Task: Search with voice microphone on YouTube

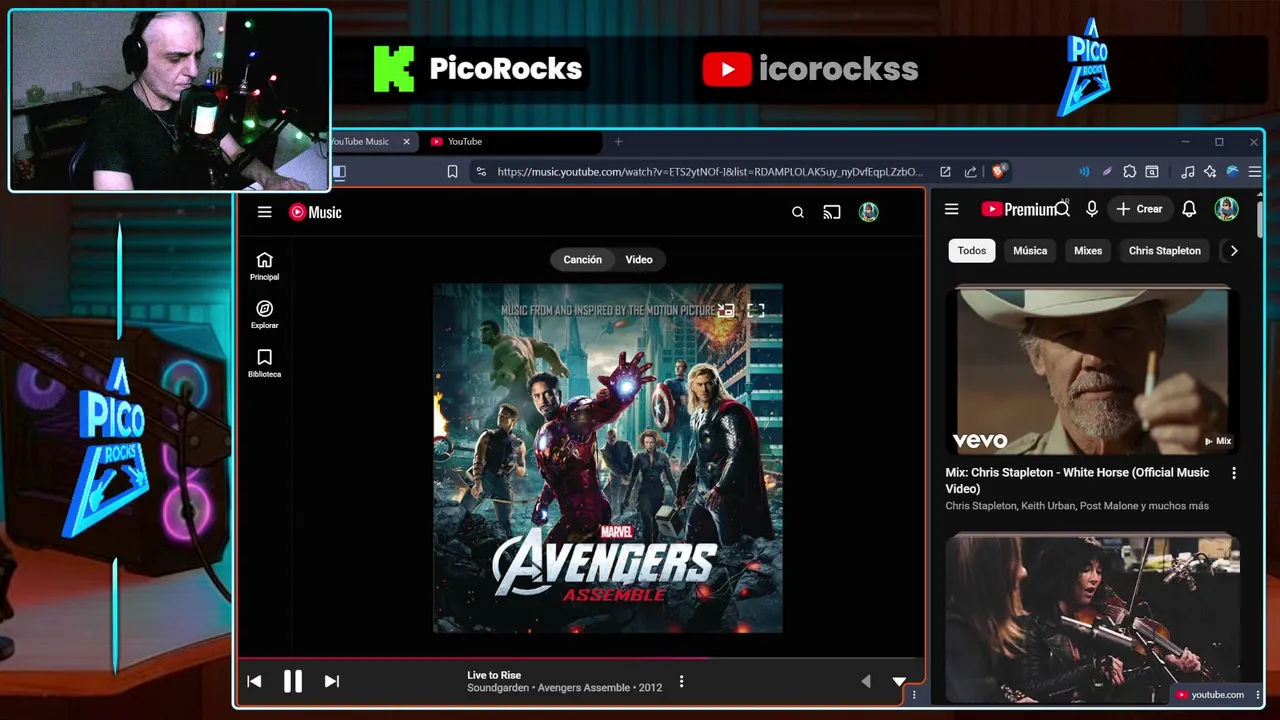Action: (1092, 209)
